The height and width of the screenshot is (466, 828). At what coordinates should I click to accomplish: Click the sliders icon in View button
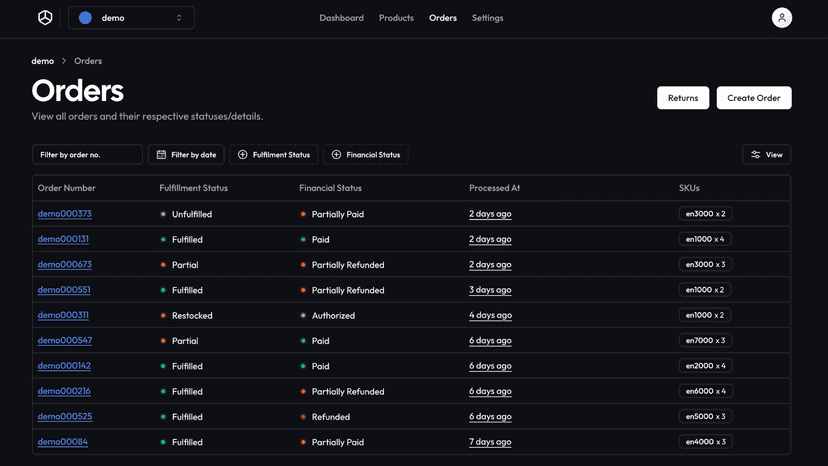pyautogui.click(x=756, y=155)
